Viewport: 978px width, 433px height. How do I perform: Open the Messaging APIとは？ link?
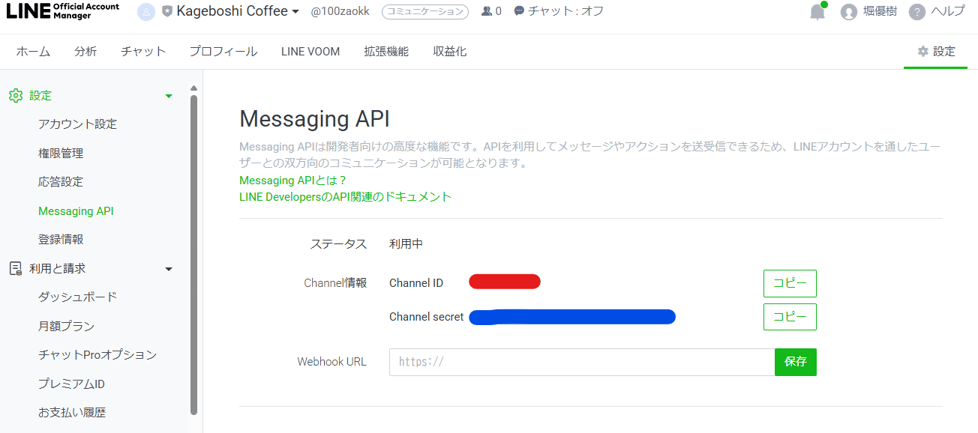(x=293, y=180)
